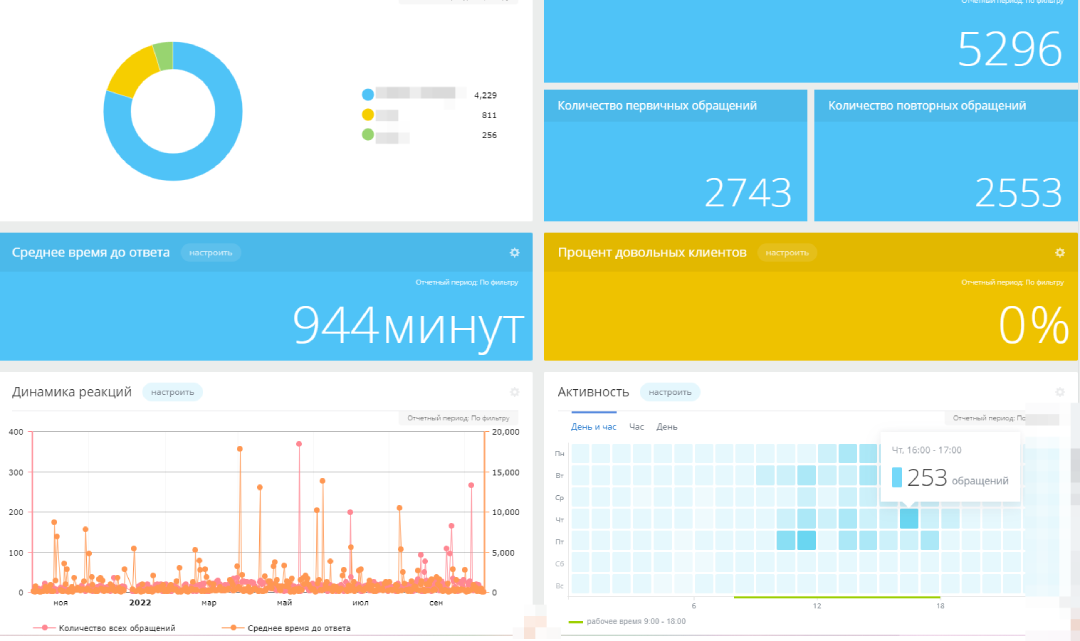1080x641 pixels.
Task: Open the Количество первичных обращений tile
Action: pos(675,156)
